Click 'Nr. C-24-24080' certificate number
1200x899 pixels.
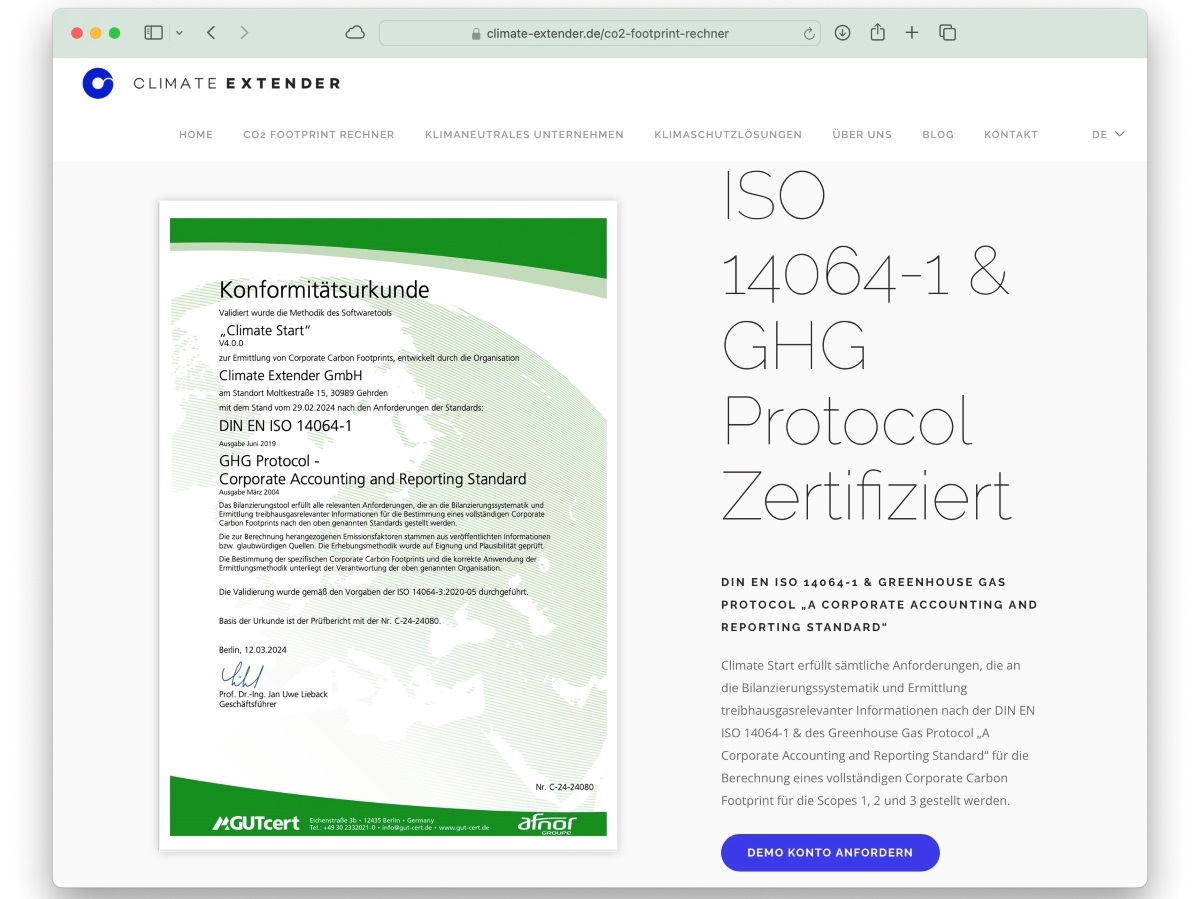pyautogui.click(x=564, y=787)
